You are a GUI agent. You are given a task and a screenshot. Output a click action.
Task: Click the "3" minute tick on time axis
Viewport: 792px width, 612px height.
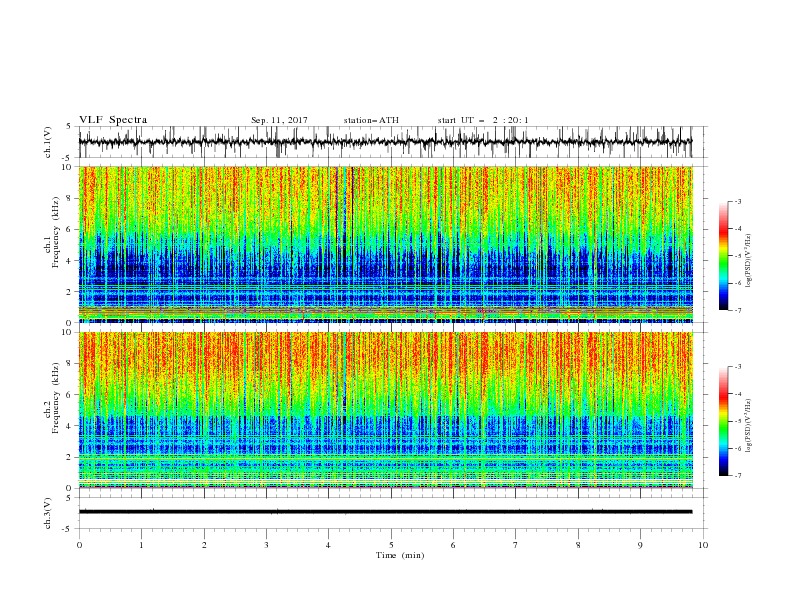[x=266, y=545]
